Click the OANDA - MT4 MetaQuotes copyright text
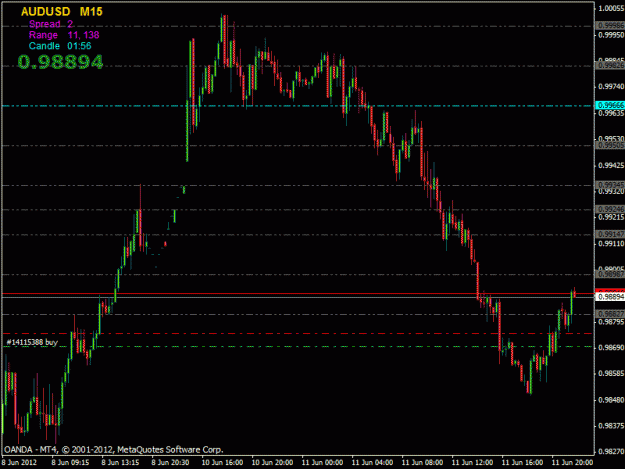 114,449
